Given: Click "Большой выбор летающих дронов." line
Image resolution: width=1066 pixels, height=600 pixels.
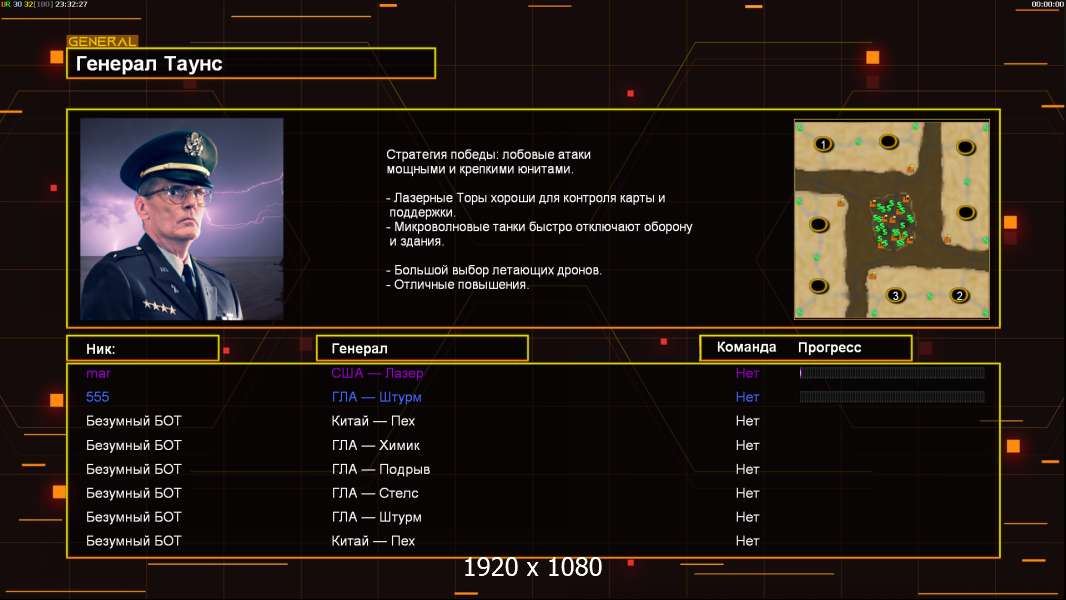Looking at the screenshot, I should pyautogui.click(x=494, y=270).
